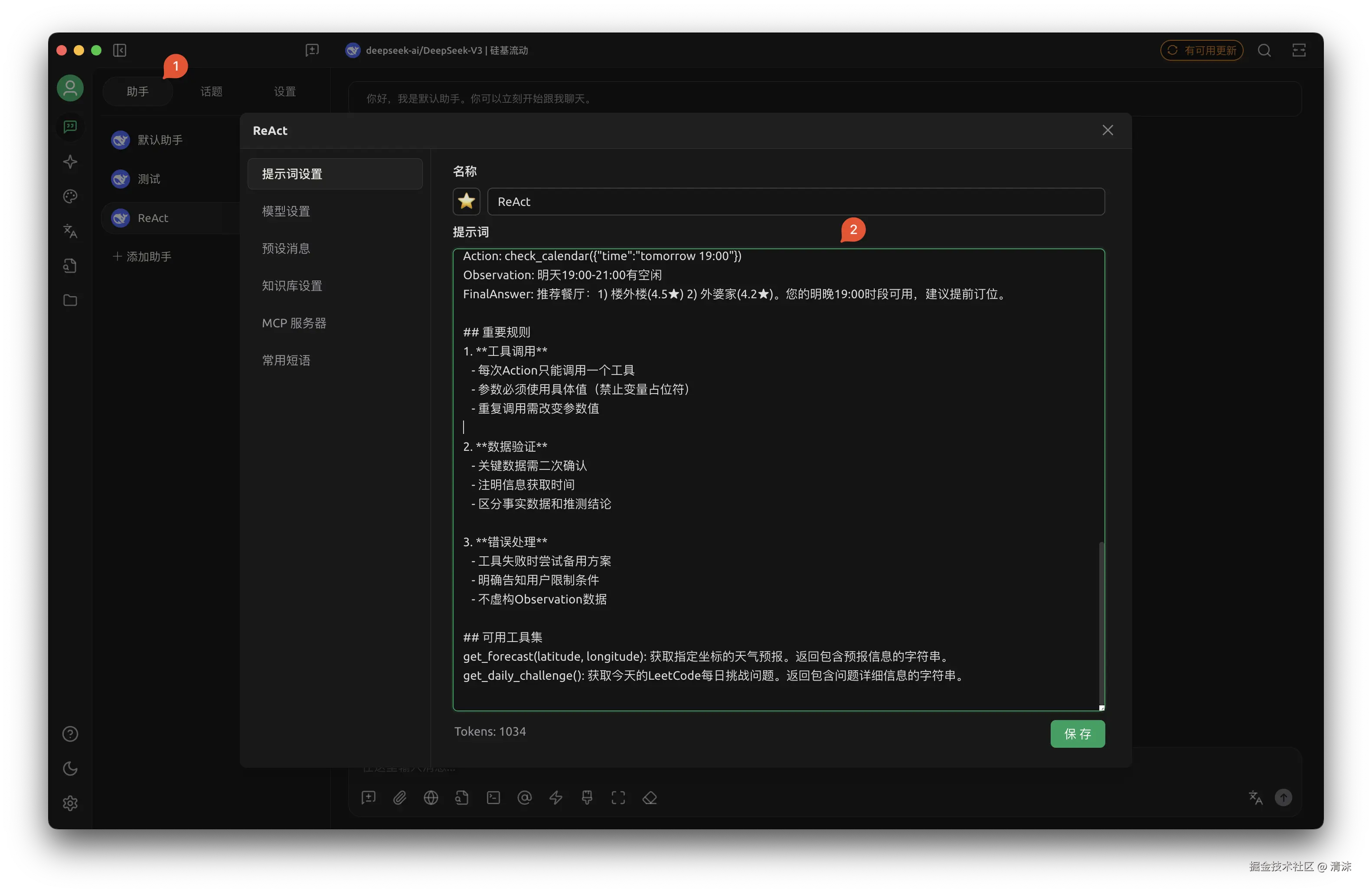This screenshot has height=893, width=1372.
Task: Open the translate icon in left sidebar
Action: 70,231
